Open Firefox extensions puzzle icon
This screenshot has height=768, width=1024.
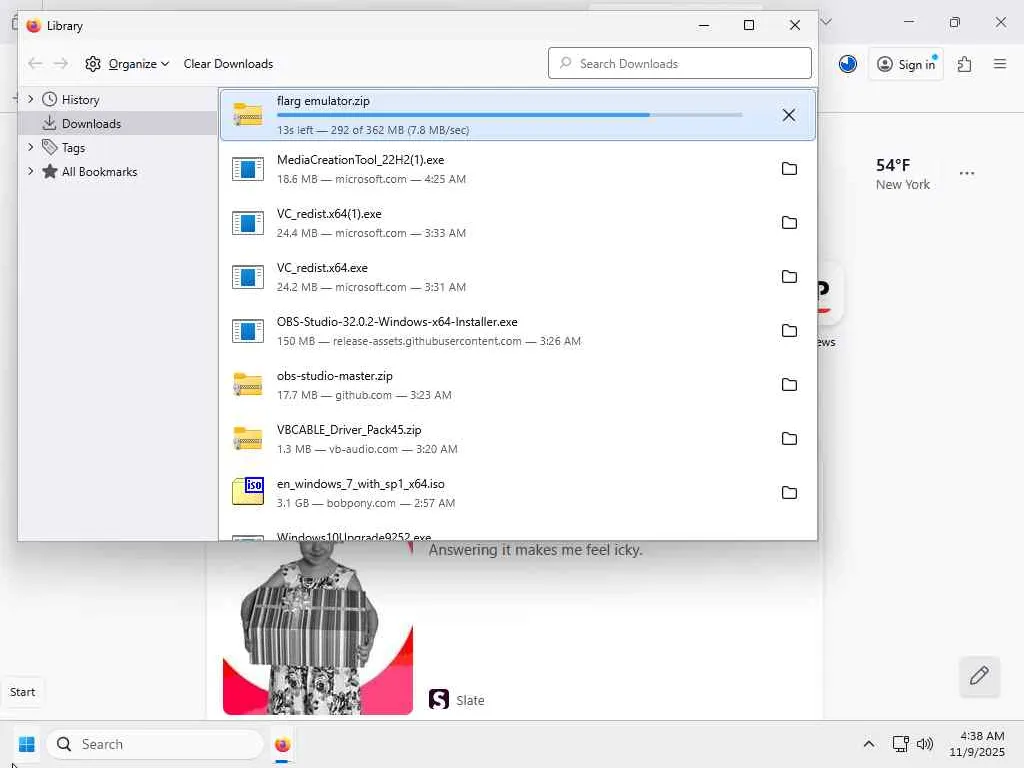click(x=964, y=64)
